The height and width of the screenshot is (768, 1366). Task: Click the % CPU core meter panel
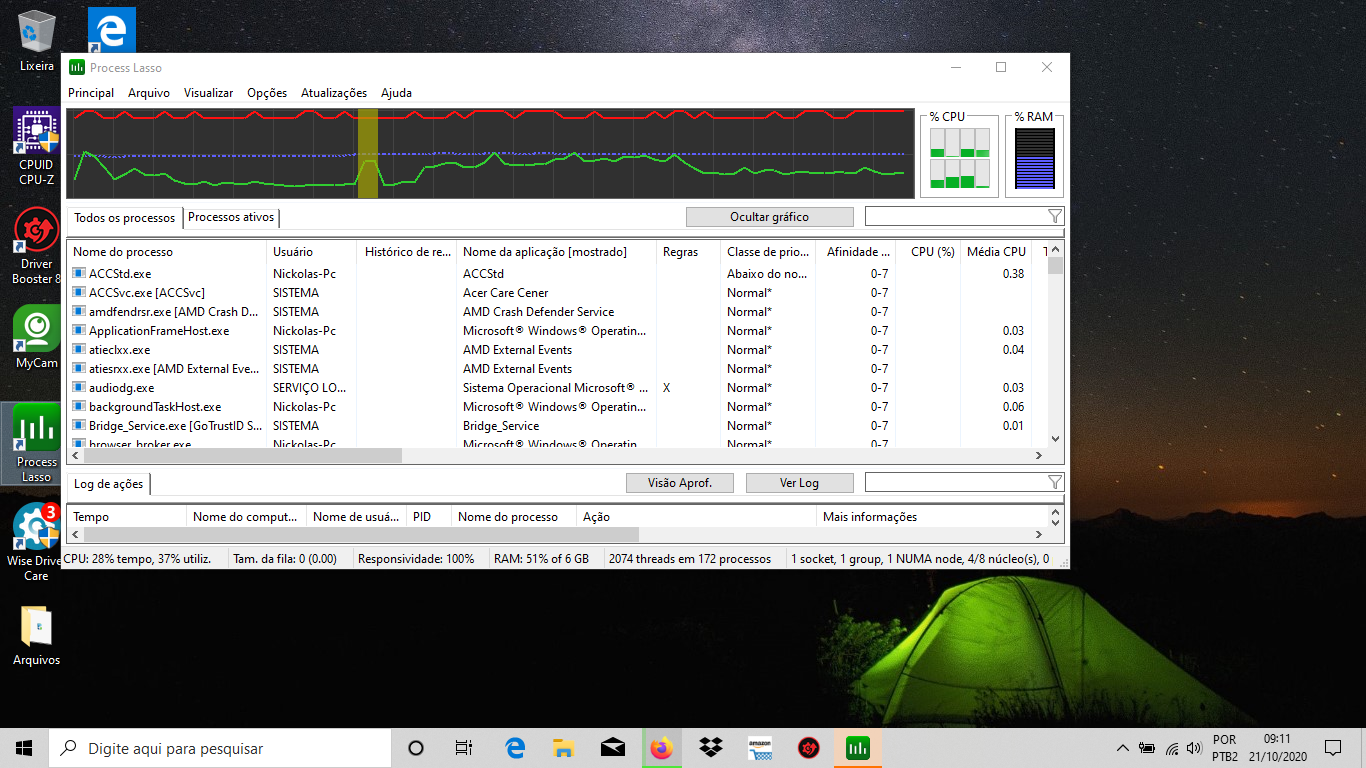click(959, 157)
